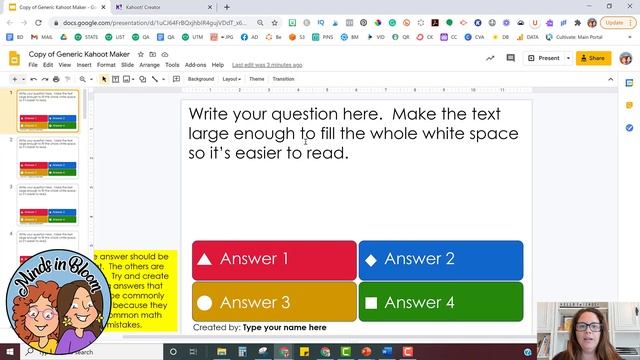Click the green Answer 4 box
Viewport: 640px width, 360px height.
click(441, 302)
